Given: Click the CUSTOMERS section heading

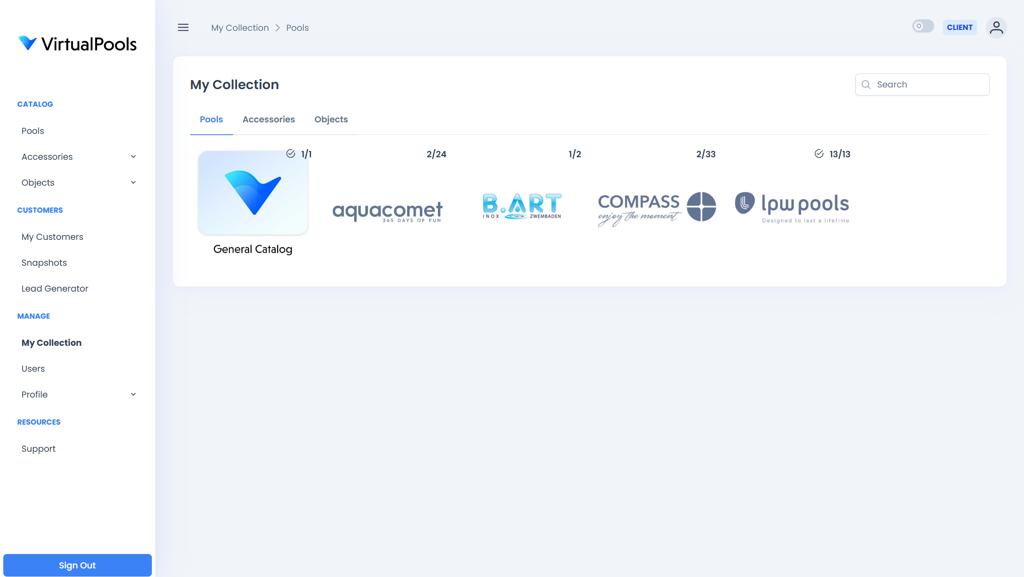Looking at the screenshot, I should 40,210.
